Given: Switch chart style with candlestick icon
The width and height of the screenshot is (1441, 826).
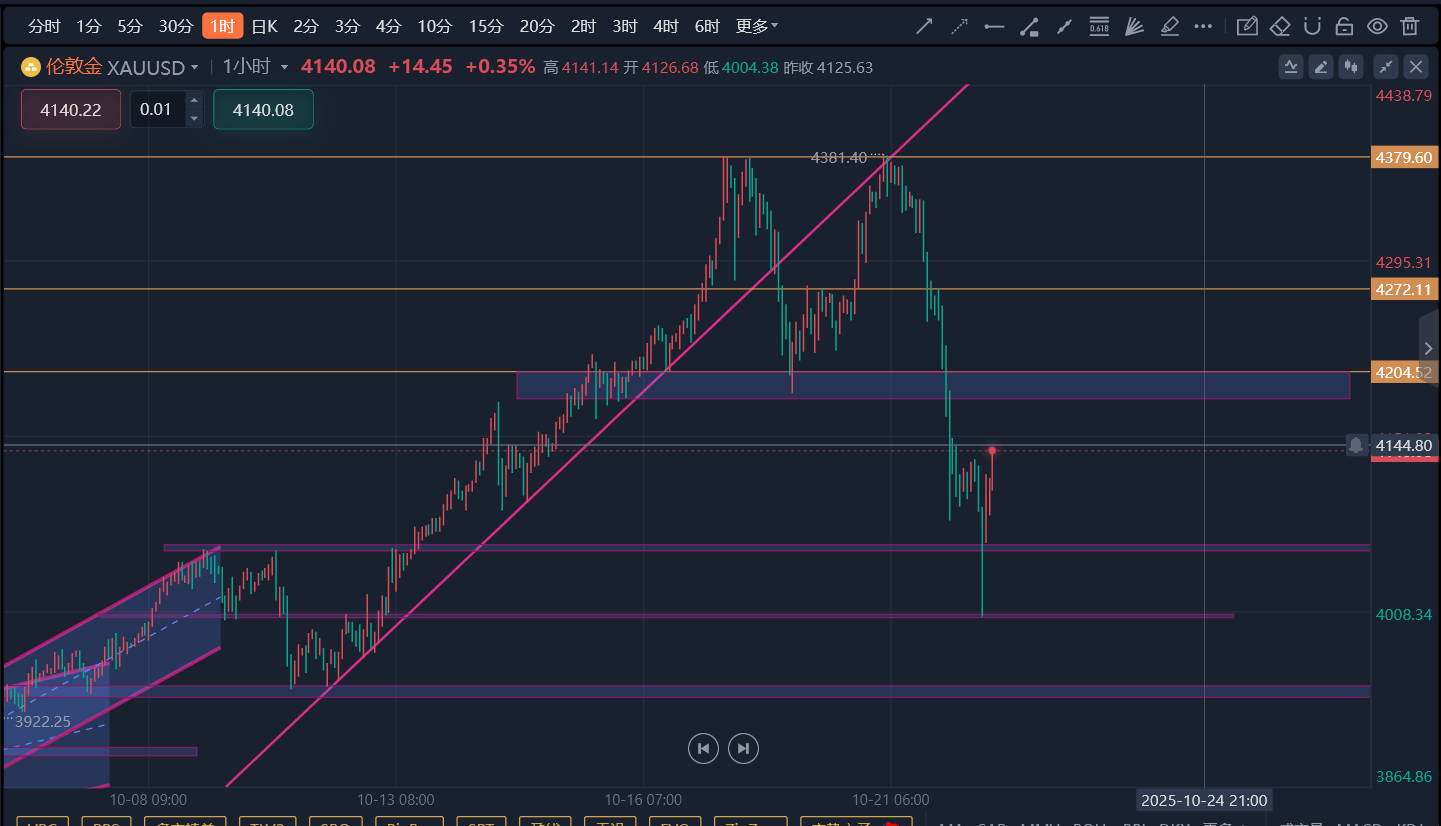Looking at the screenshot, I should point(1353,67).
